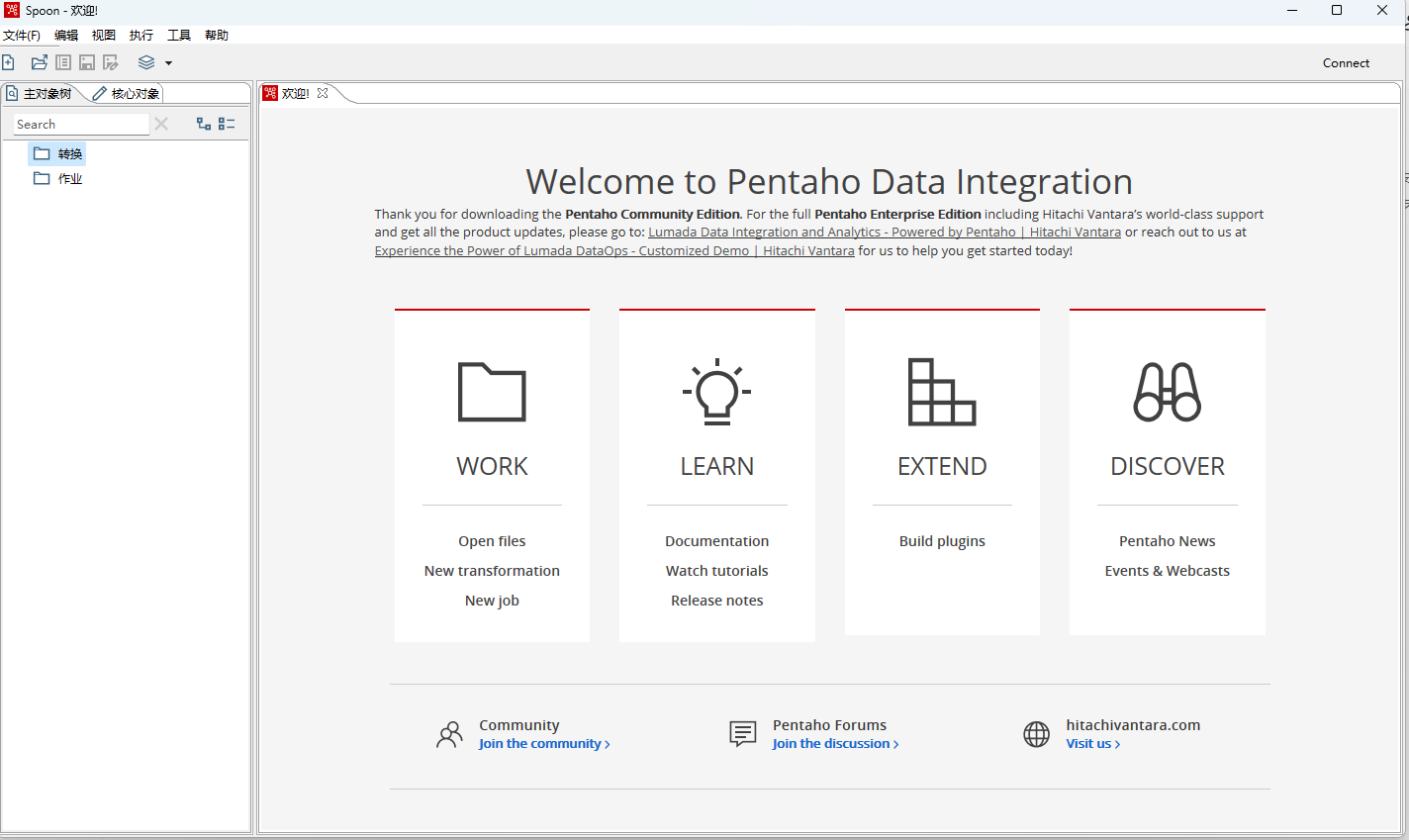Click the DISCOVER binoculars icon
1409x840 pixels.
click(x=1168, y=392)
